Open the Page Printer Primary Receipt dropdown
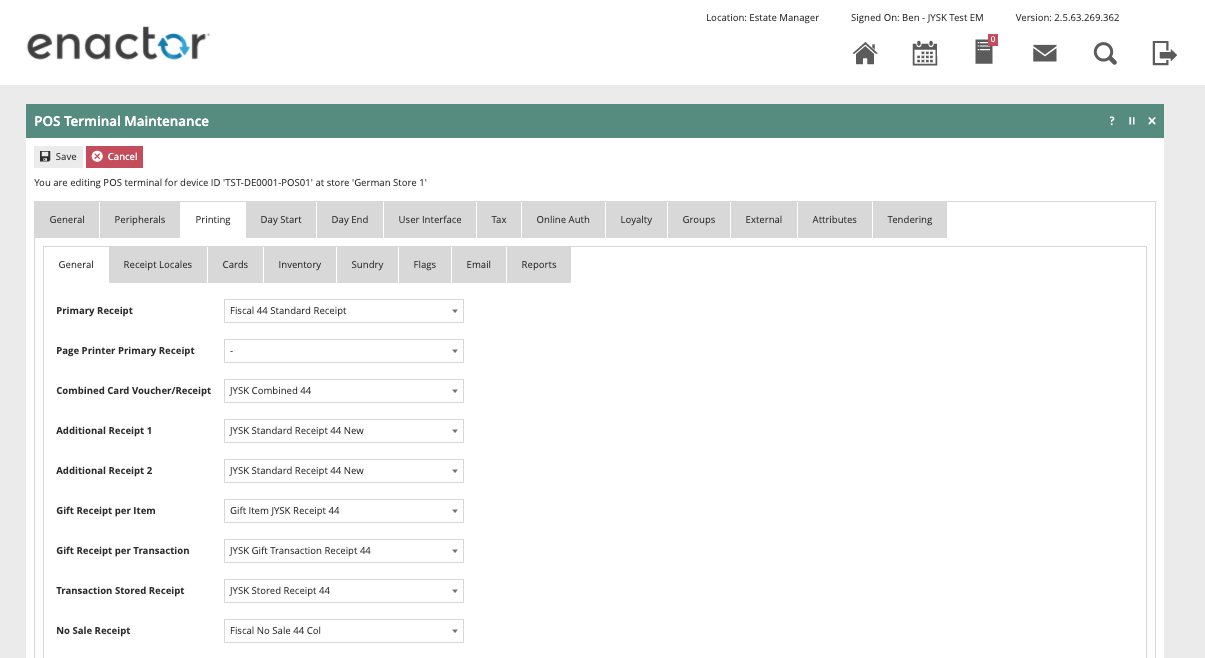Screen dimensions: 1205x658 pyautogui.click(x=344, y=351)
